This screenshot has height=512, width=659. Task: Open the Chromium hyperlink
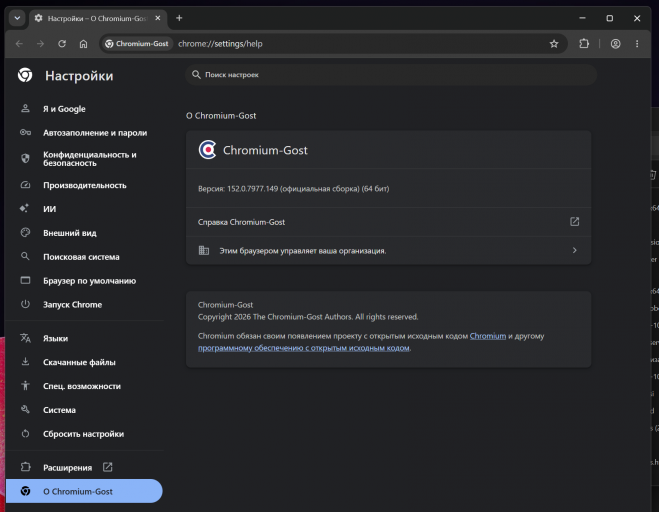coord(488,336)
